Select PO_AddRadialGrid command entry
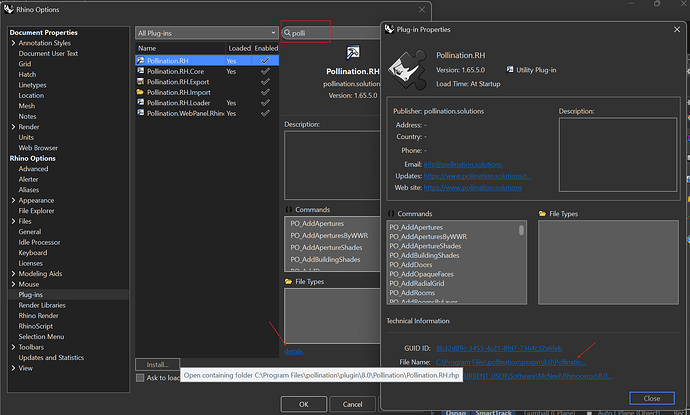The image size is (690, 415). [x=416, y=283]
